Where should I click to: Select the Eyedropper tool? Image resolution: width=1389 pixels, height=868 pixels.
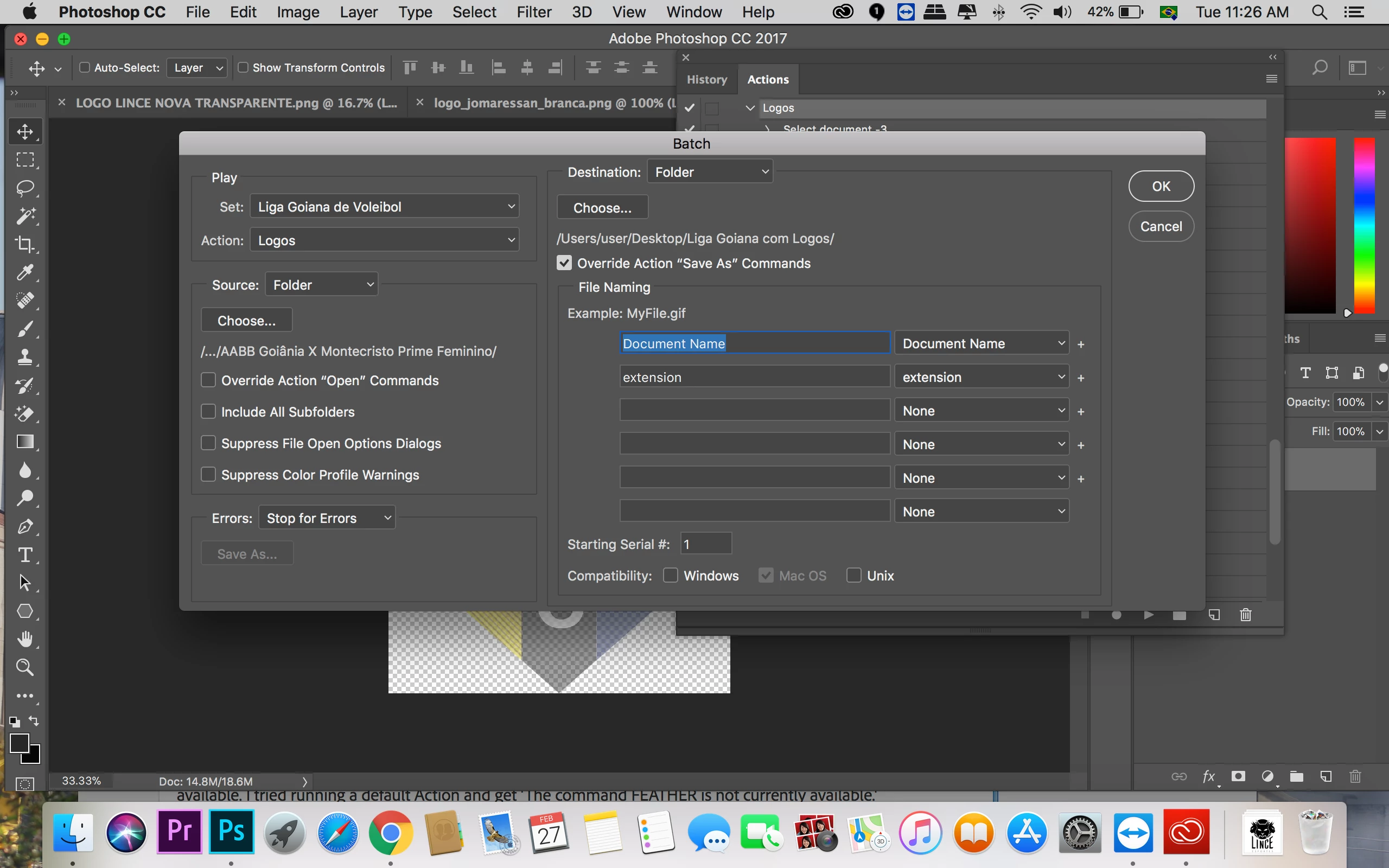point(24,272)
